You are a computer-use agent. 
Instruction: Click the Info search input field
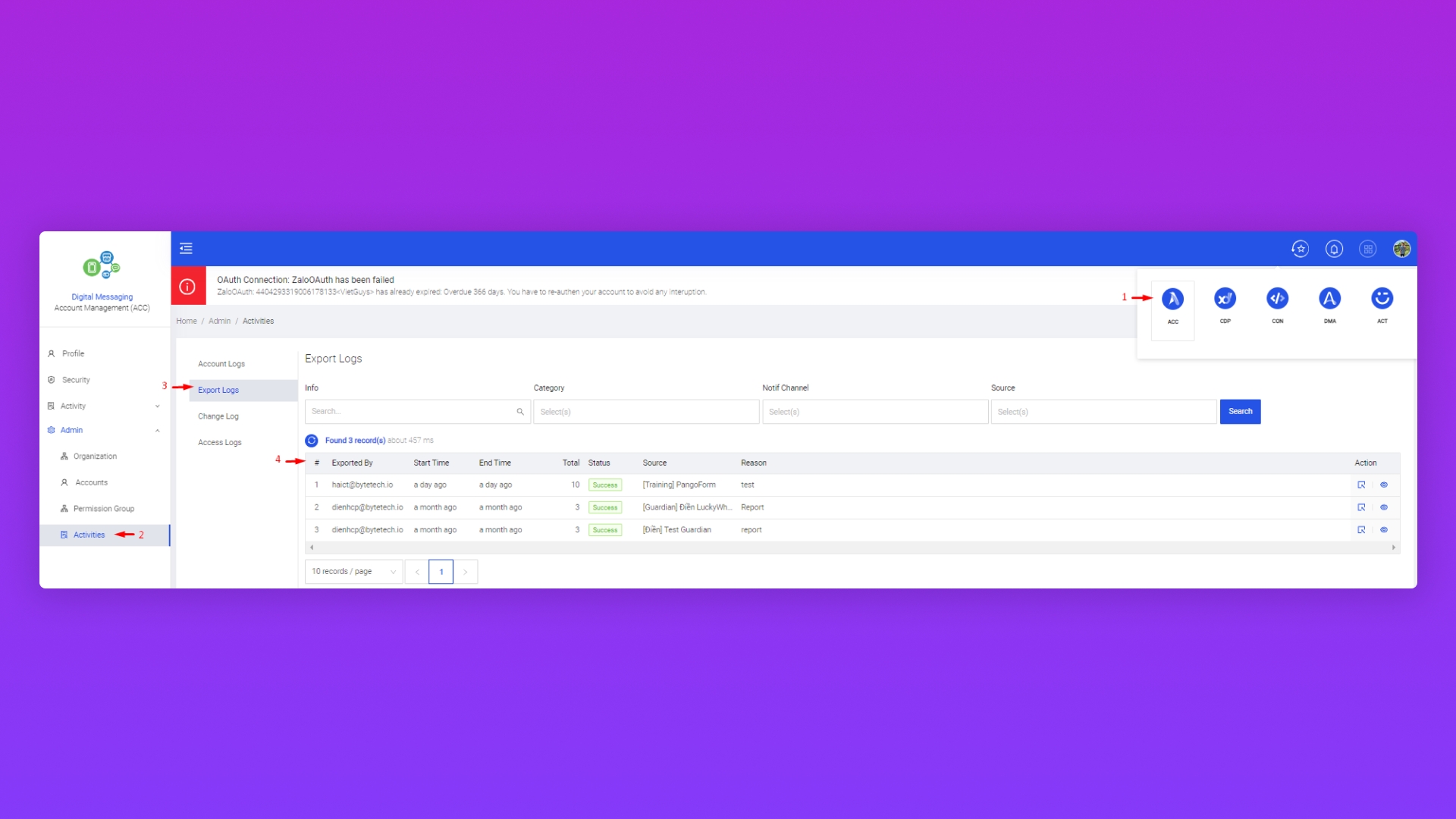coord(410,412)
